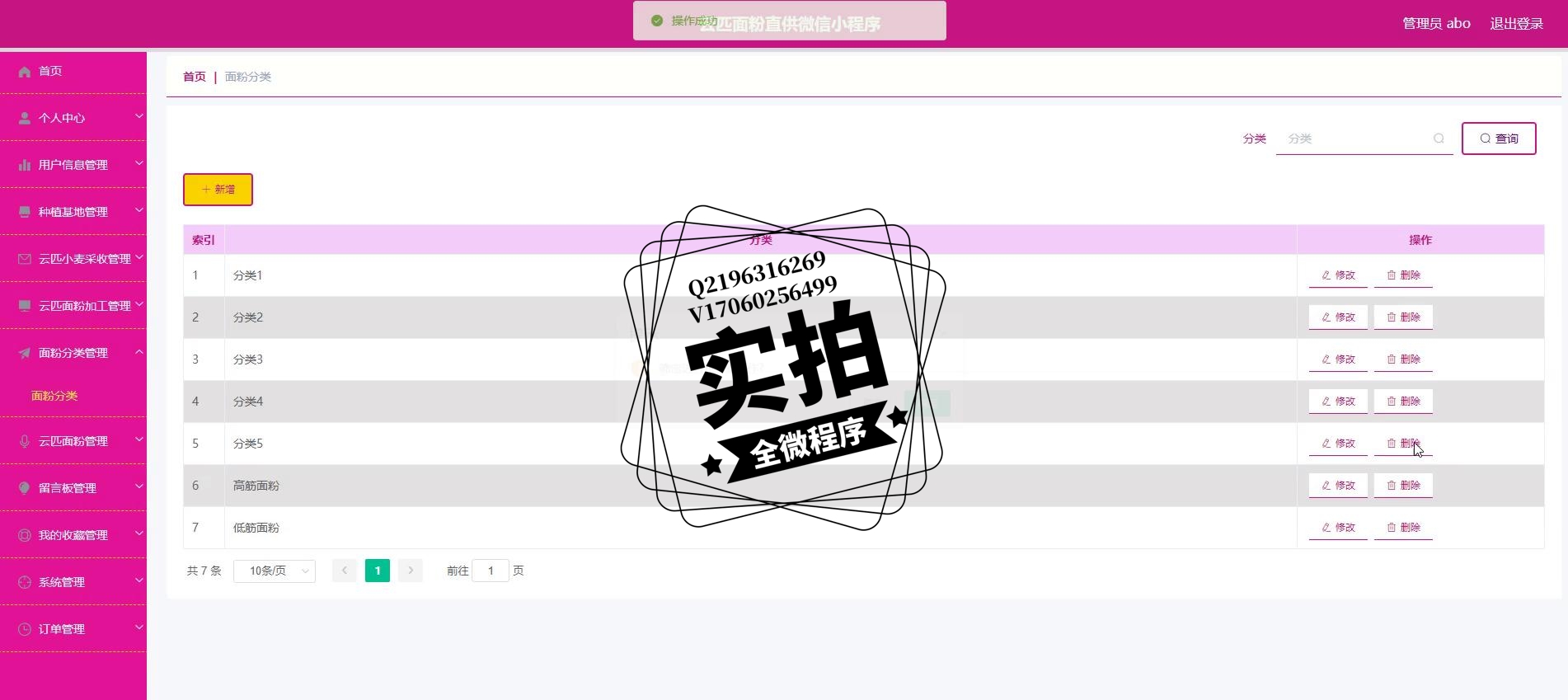The height and width of the screenshot is (700, 1568).
Task: Expand the 用户信息管理 chevron
Action: point(139,163)
